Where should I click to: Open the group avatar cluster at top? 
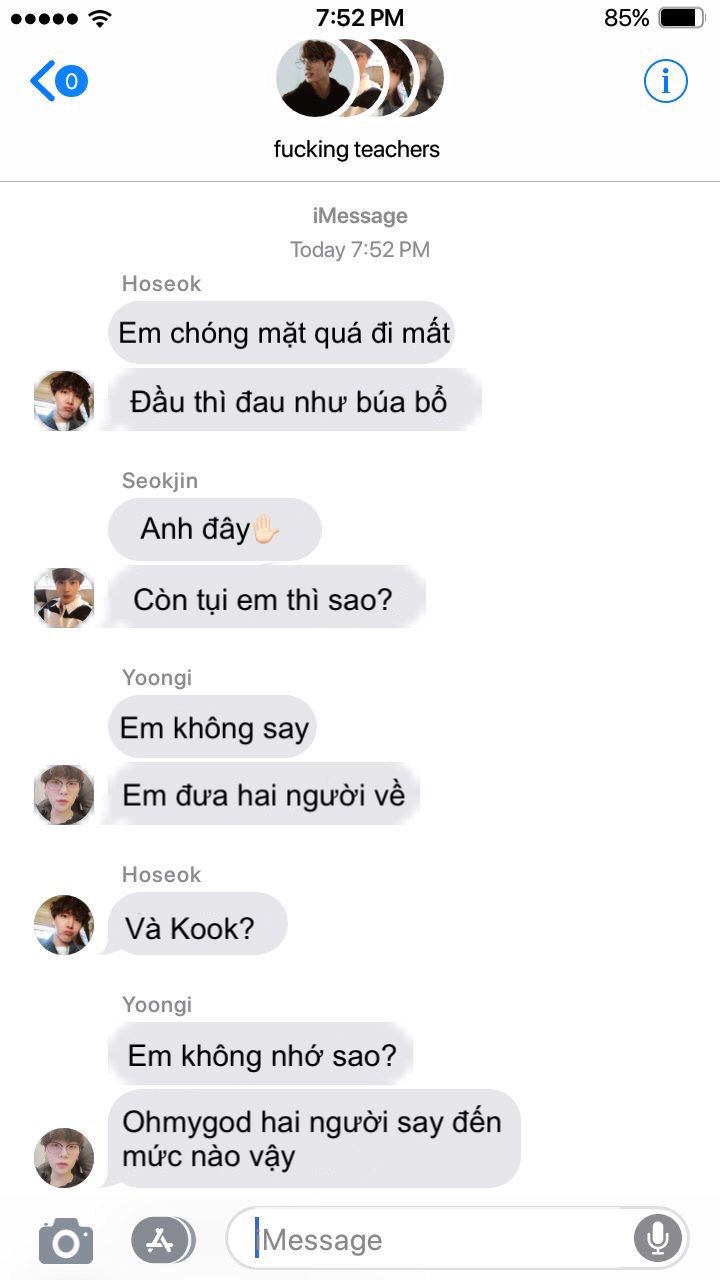(x=358, y=78)
